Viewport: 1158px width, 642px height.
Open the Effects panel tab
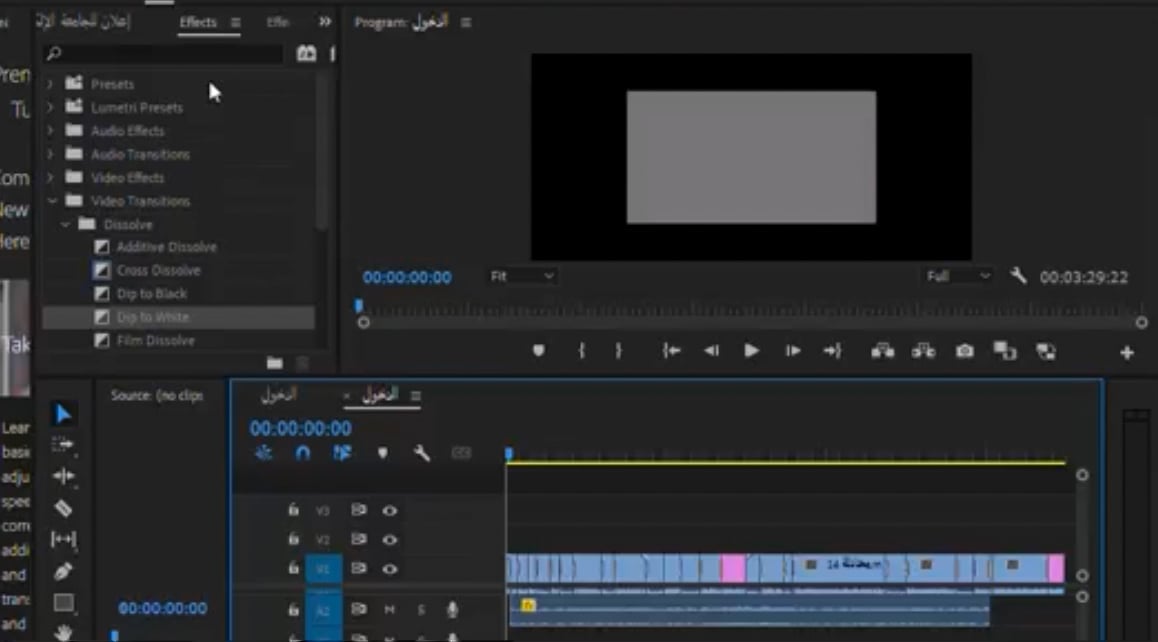point(198,22)
